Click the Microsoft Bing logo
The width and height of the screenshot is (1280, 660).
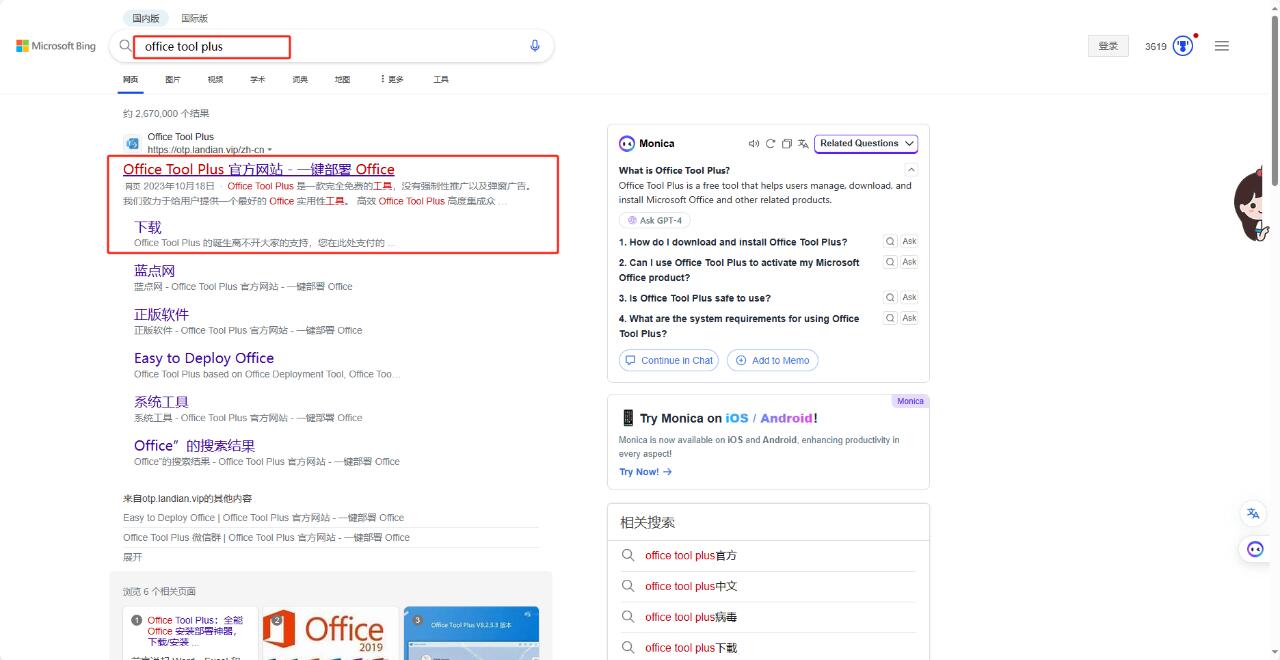56,46
